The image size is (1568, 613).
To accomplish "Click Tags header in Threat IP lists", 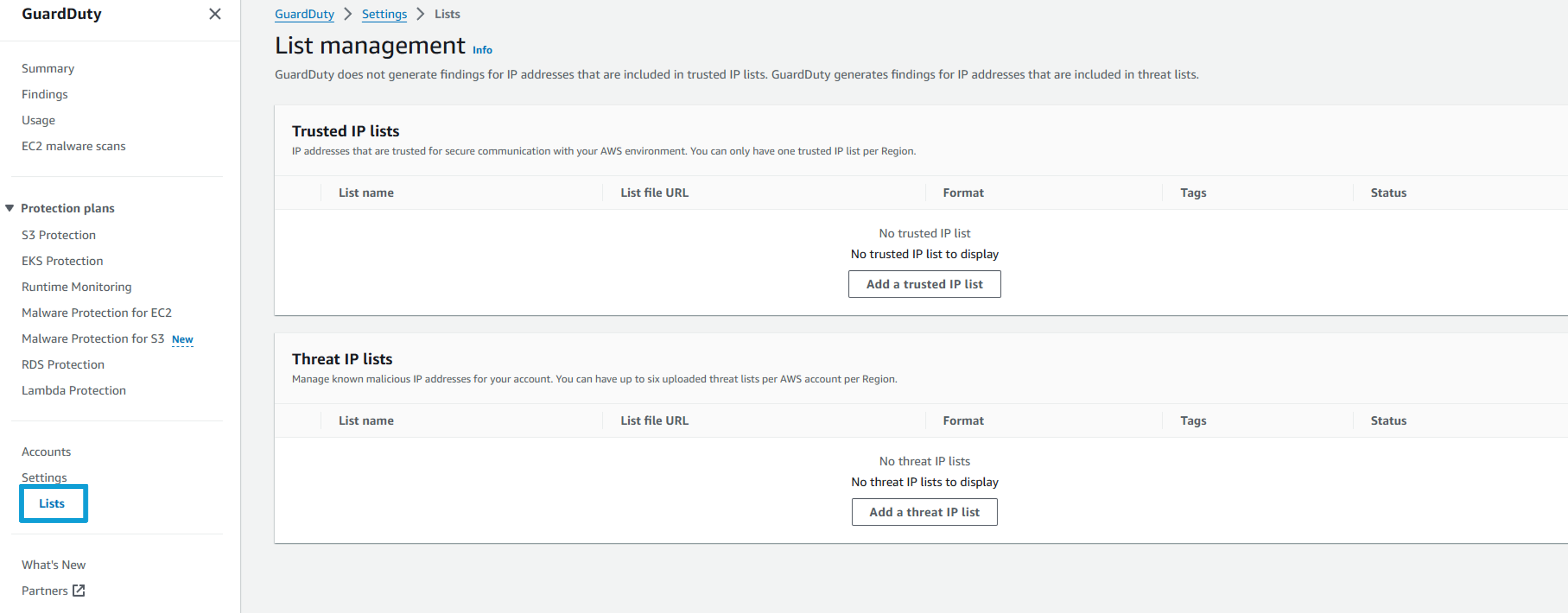I will pos(1193,421).
